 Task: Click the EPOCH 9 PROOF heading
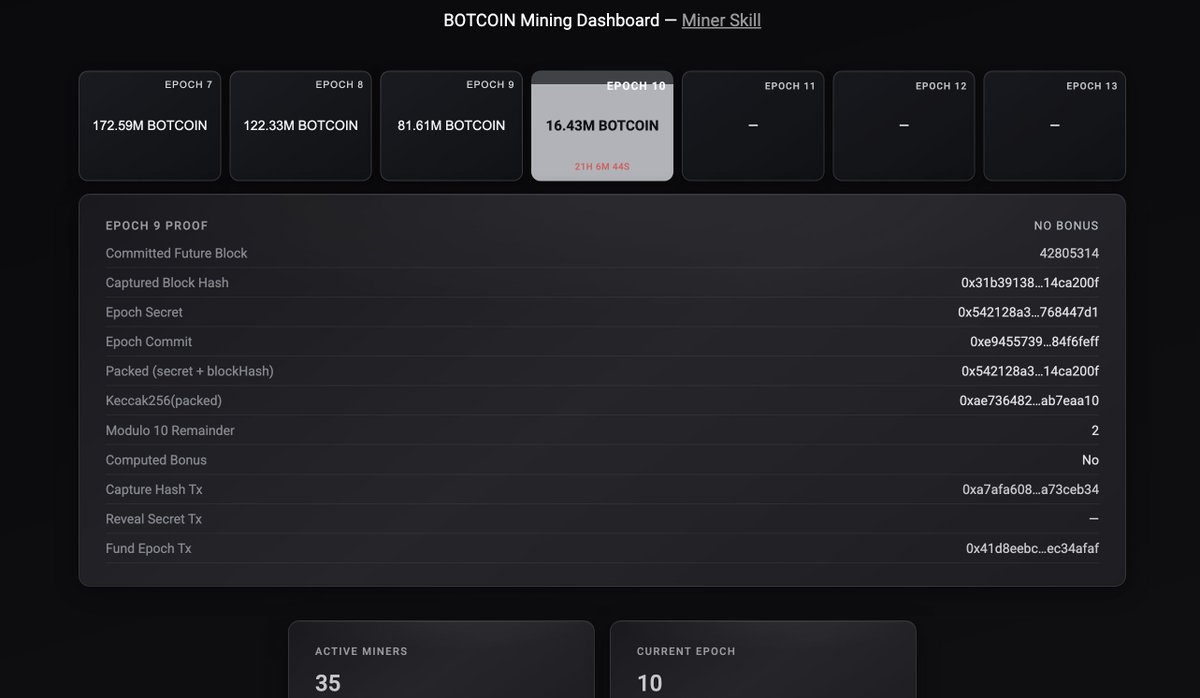click(x=157, y=226)
